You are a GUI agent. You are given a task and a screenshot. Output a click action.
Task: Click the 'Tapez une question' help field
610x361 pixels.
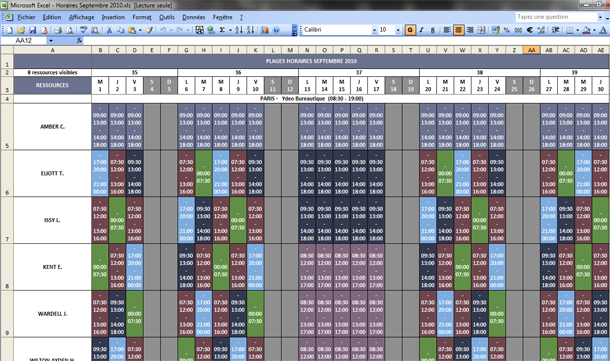pos(556,17)
